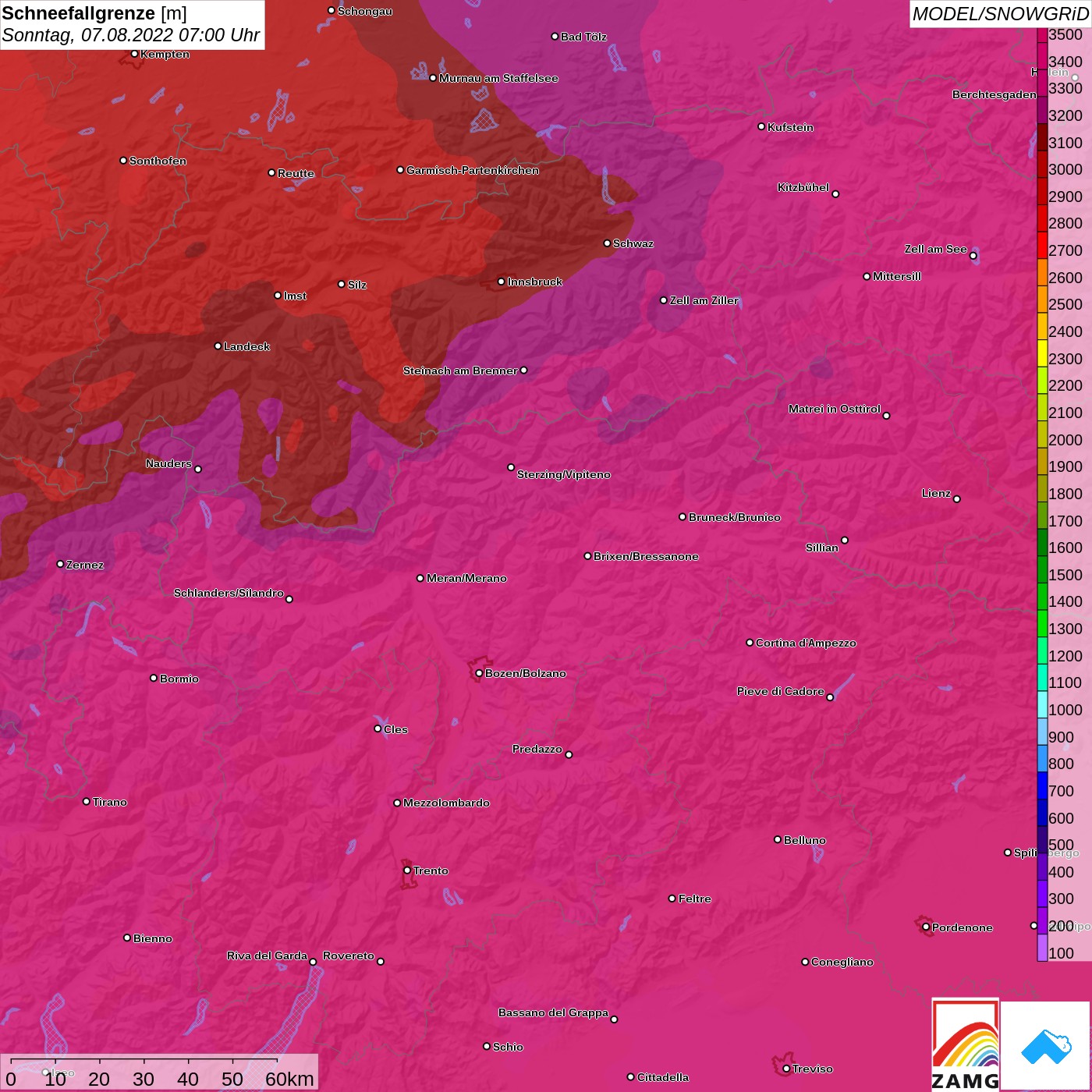Click the Berchtesgaden label
Image resolution: width=1092 pixels, height=1092 pixels.
(994, 94)
